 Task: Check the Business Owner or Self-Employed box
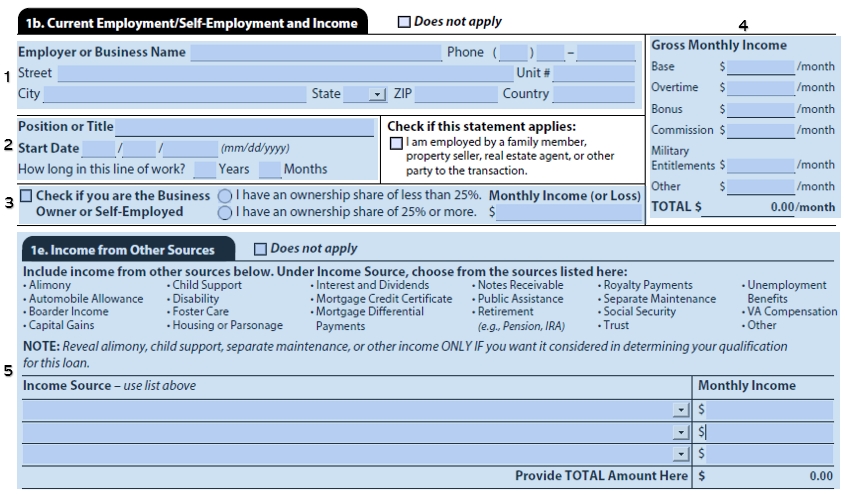26,196
